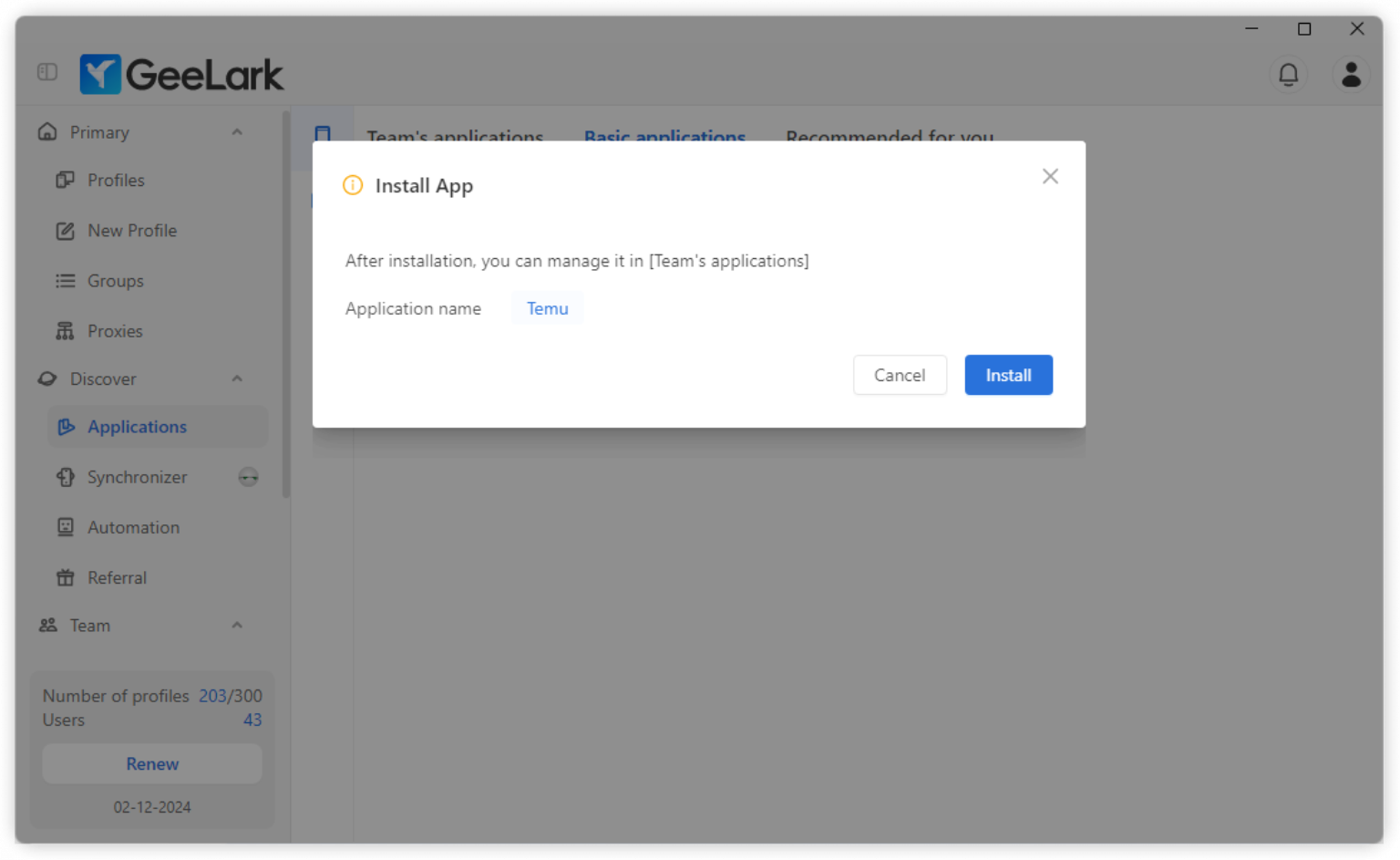Switch to Recommended for you tab
Screen dimensions: 1400x860
[890, 137]
